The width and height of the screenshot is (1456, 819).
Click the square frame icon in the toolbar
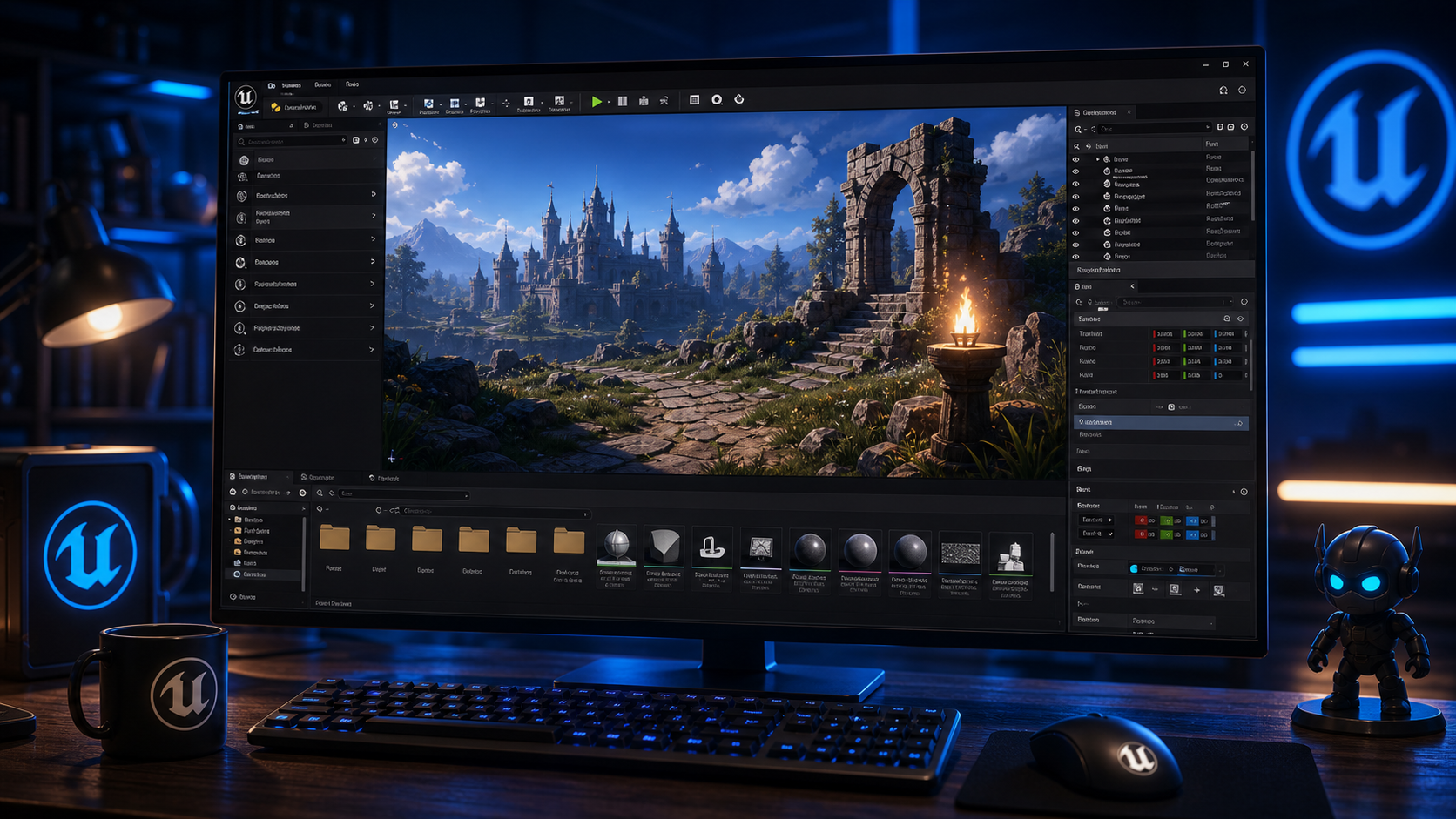[695, 100]
